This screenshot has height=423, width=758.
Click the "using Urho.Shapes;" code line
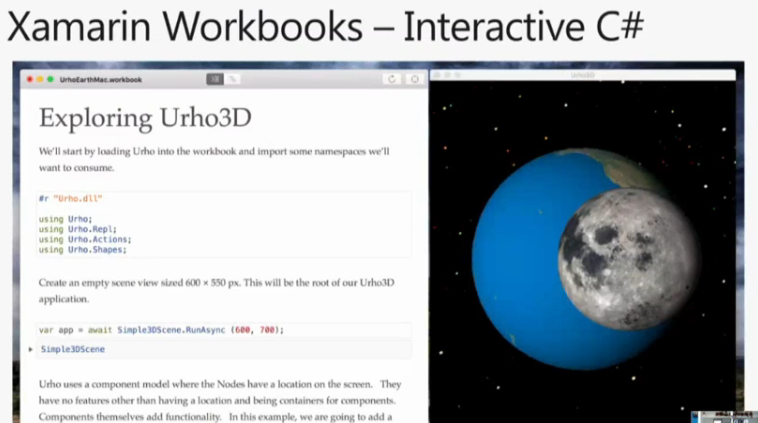(x=83, y=249)
